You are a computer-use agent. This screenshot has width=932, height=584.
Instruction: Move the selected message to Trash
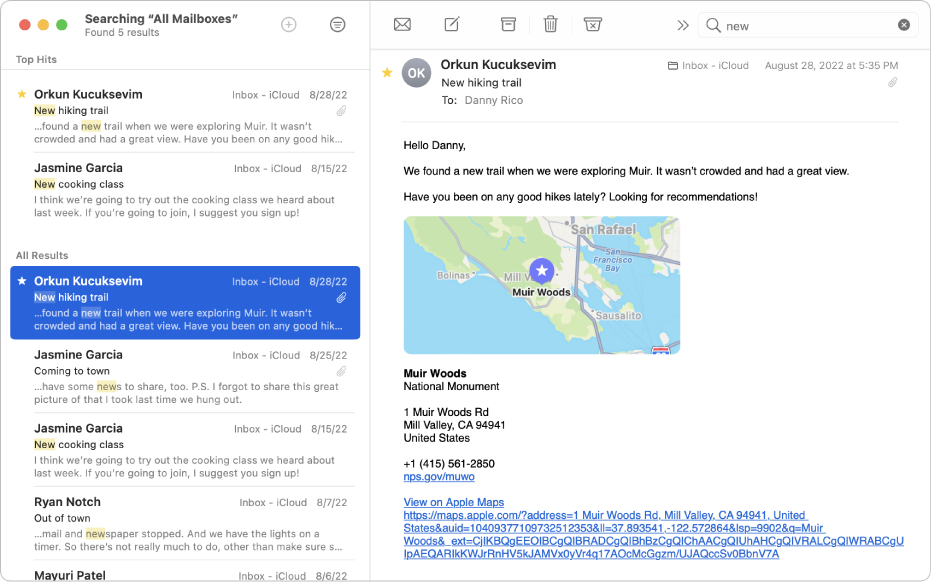549,25
